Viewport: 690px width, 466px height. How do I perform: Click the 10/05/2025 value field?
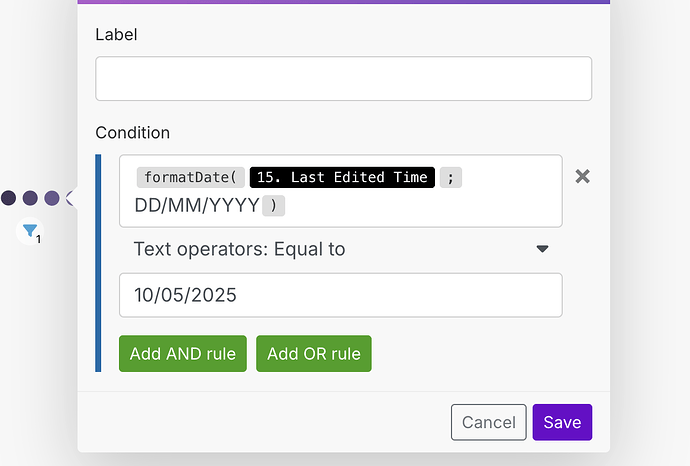(340, 295)
